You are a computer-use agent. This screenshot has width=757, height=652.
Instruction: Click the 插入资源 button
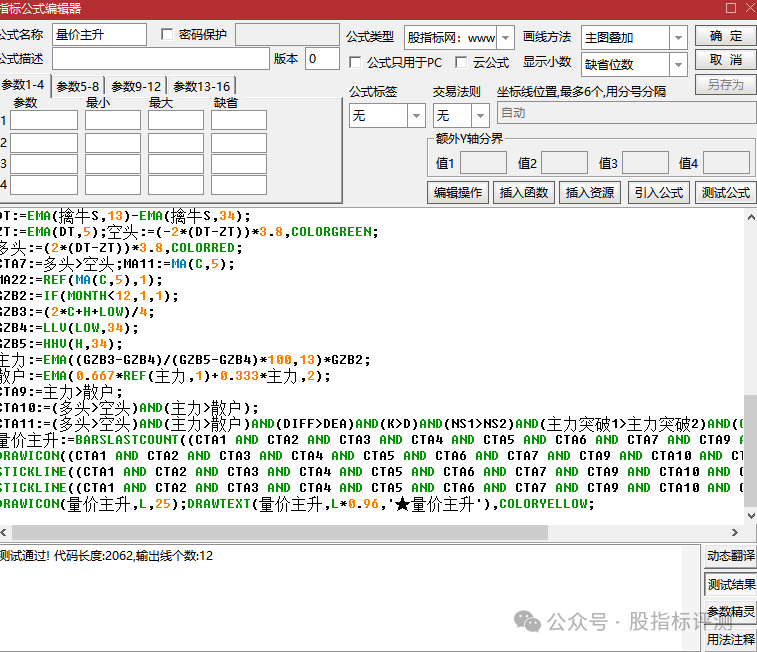[590, 193]
